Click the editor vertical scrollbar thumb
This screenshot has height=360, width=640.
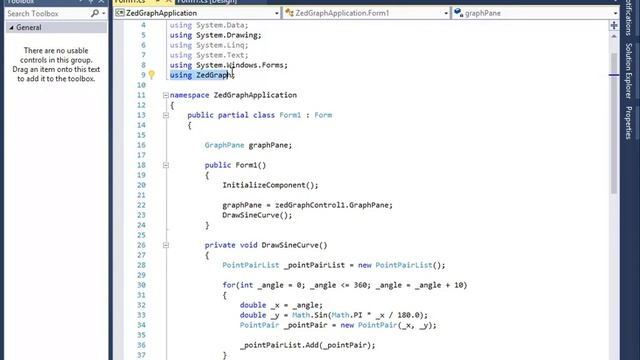tap(614, 123)
